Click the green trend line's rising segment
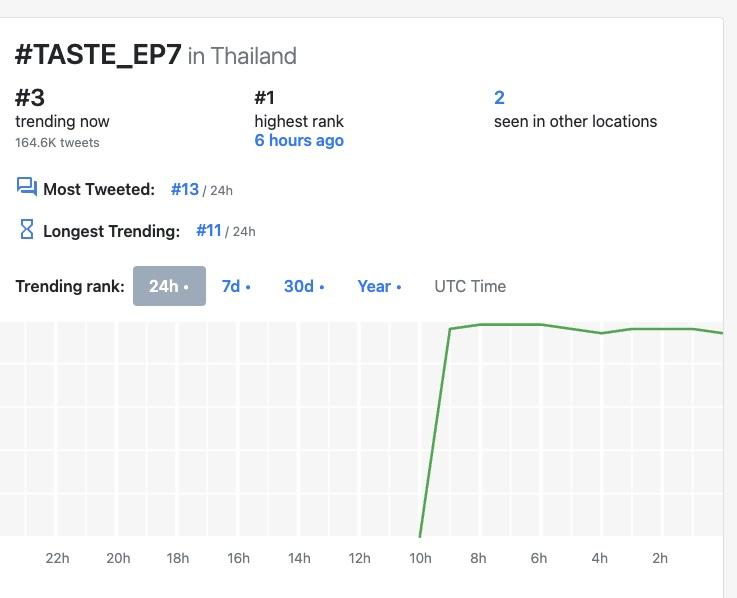Image resolution: width=737 pixels, height=598 pixels. (x=435, y=433)
